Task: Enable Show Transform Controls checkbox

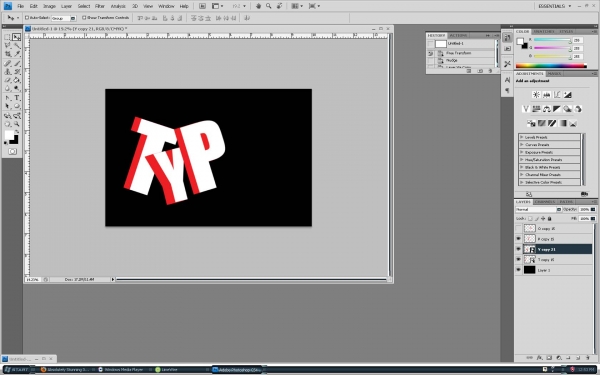Action: coord(84,18)
